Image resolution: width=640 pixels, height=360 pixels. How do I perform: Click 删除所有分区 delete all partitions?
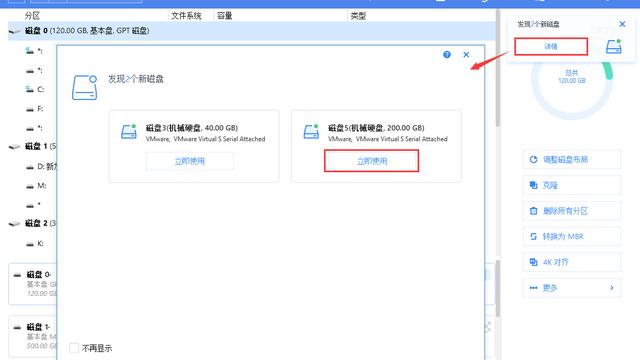click(572, 211)
